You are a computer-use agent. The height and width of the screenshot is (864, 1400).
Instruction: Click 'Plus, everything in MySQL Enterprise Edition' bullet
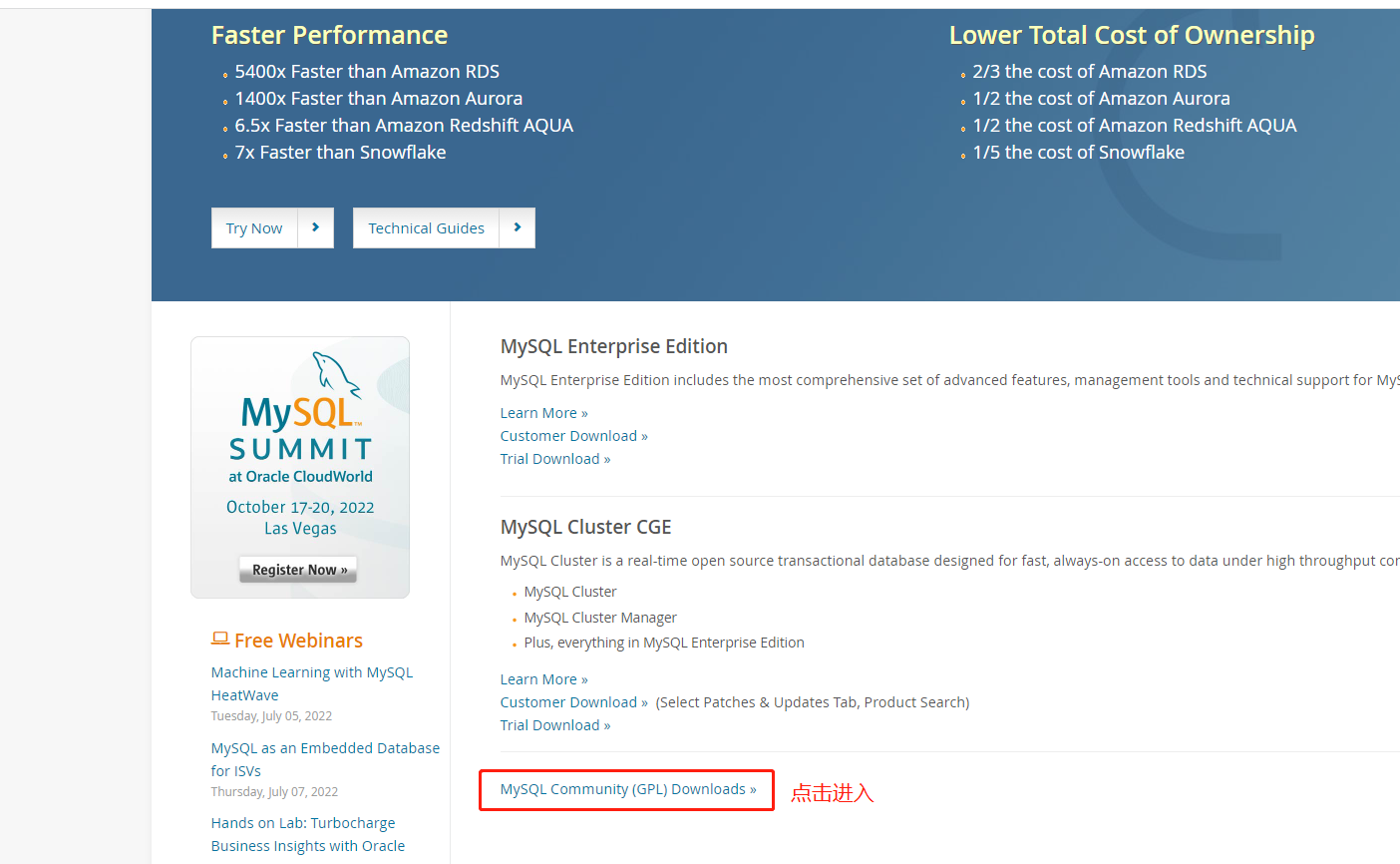(x=664, y=643)
